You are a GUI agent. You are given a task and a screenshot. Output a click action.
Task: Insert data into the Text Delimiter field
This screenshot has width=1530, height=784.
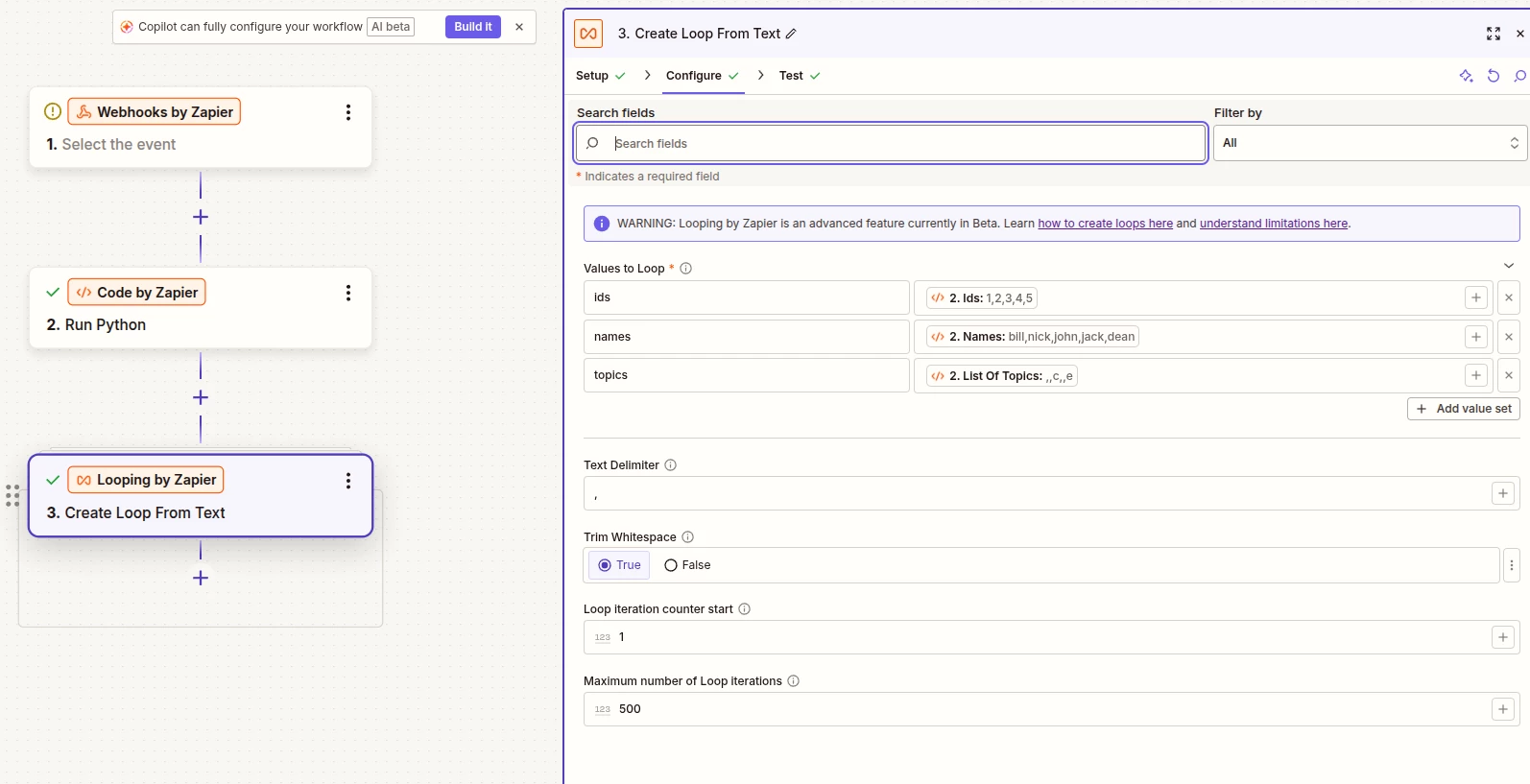click(x=1503, y=493)
